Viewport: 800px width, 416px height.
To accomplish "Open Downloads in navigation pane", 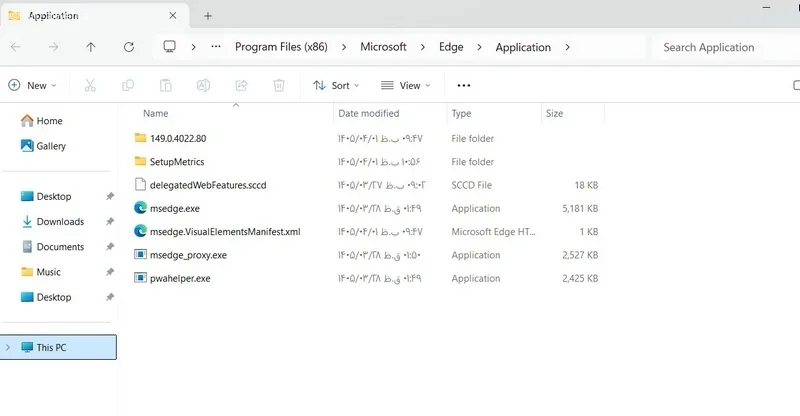I will pyautogui.click(x=52, y=222).
